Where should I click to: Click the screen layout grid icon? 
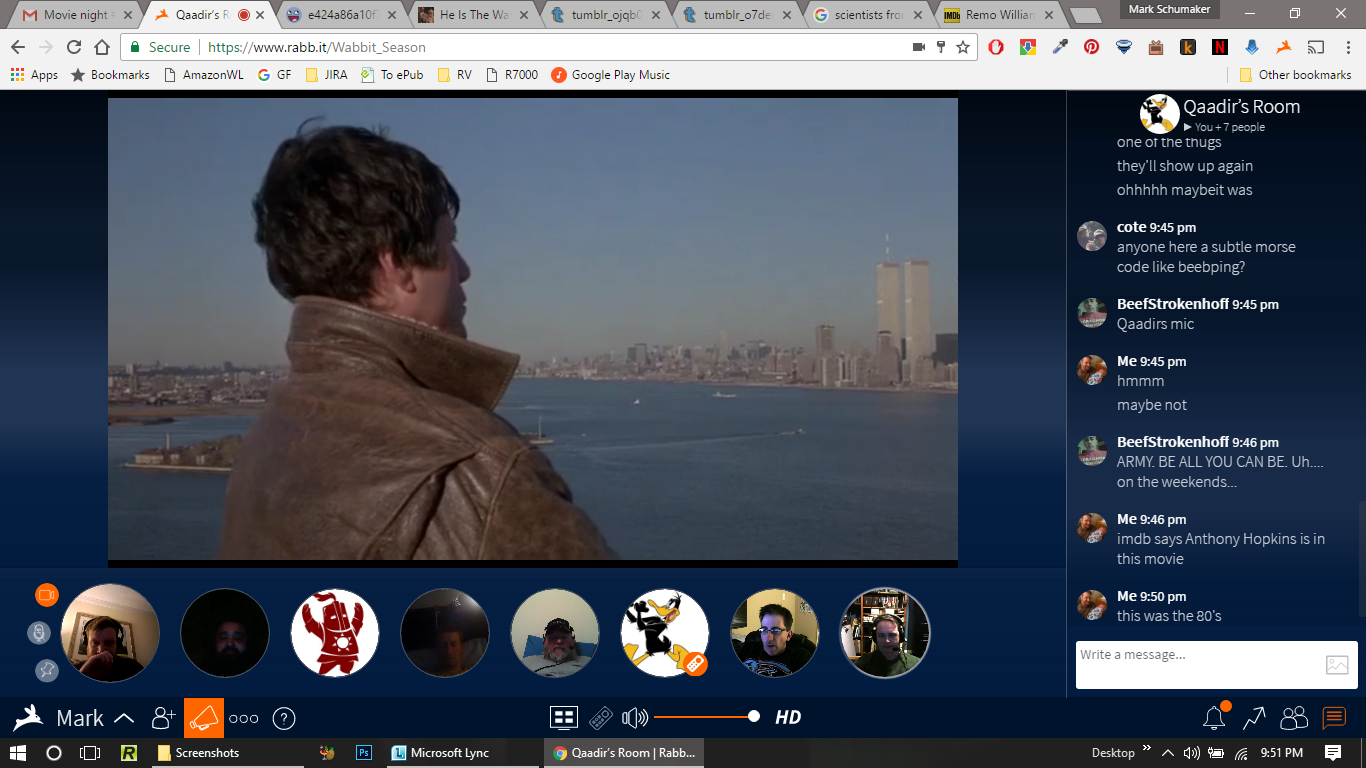tap(564, 717)
